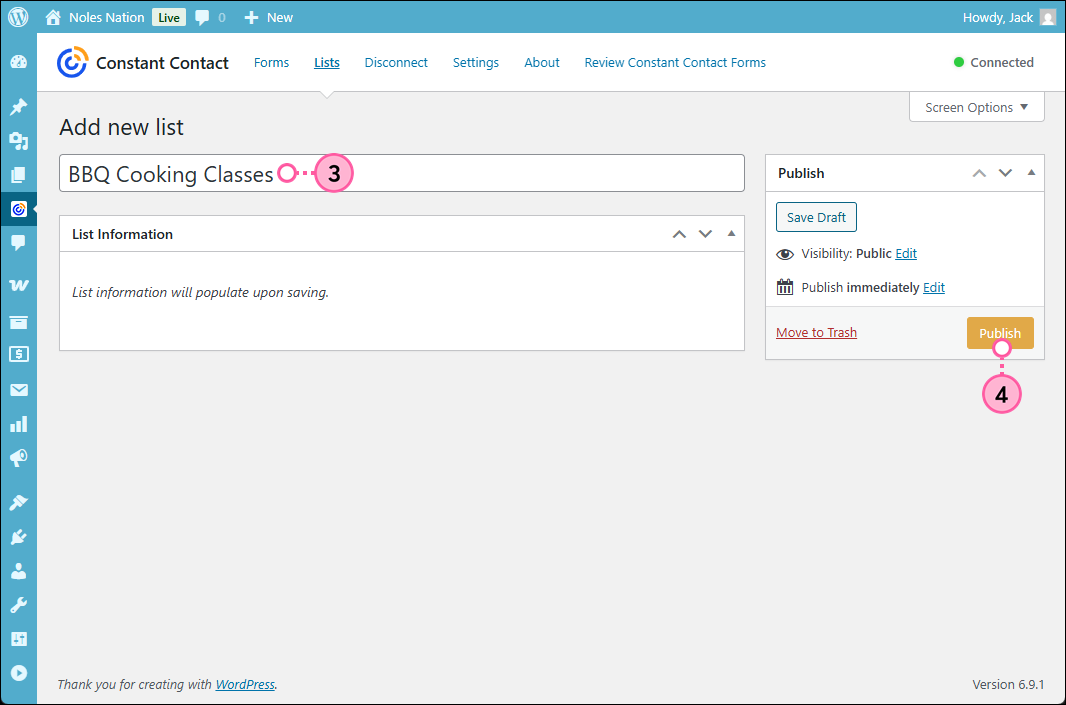1066x705 pixels.
Task: Collapse the Publish box with its triangle
Action: (x=1031, y=173)
